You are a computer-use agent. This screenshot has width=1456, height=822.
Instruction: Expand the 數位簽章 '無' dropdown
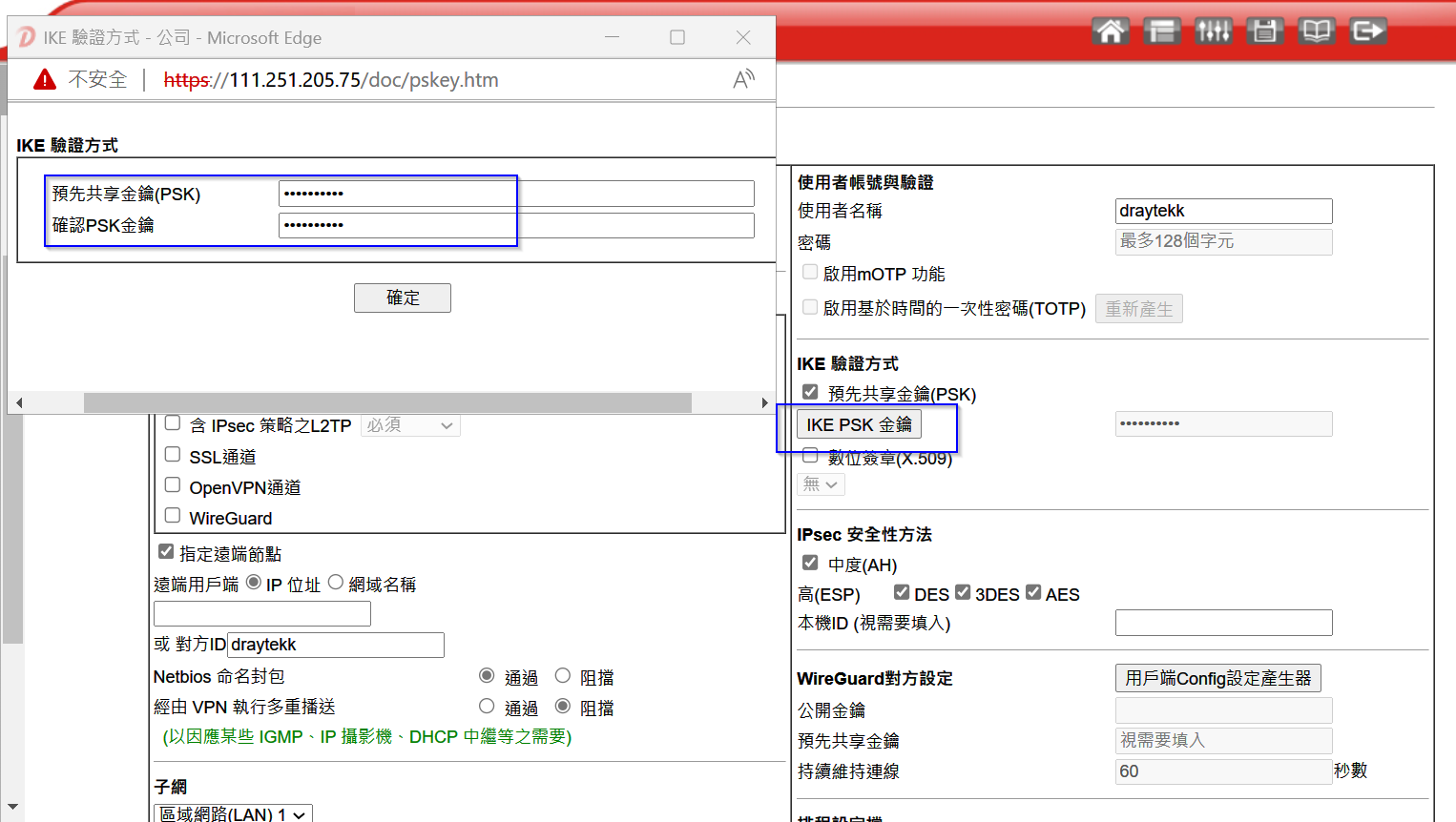[821, 484]
